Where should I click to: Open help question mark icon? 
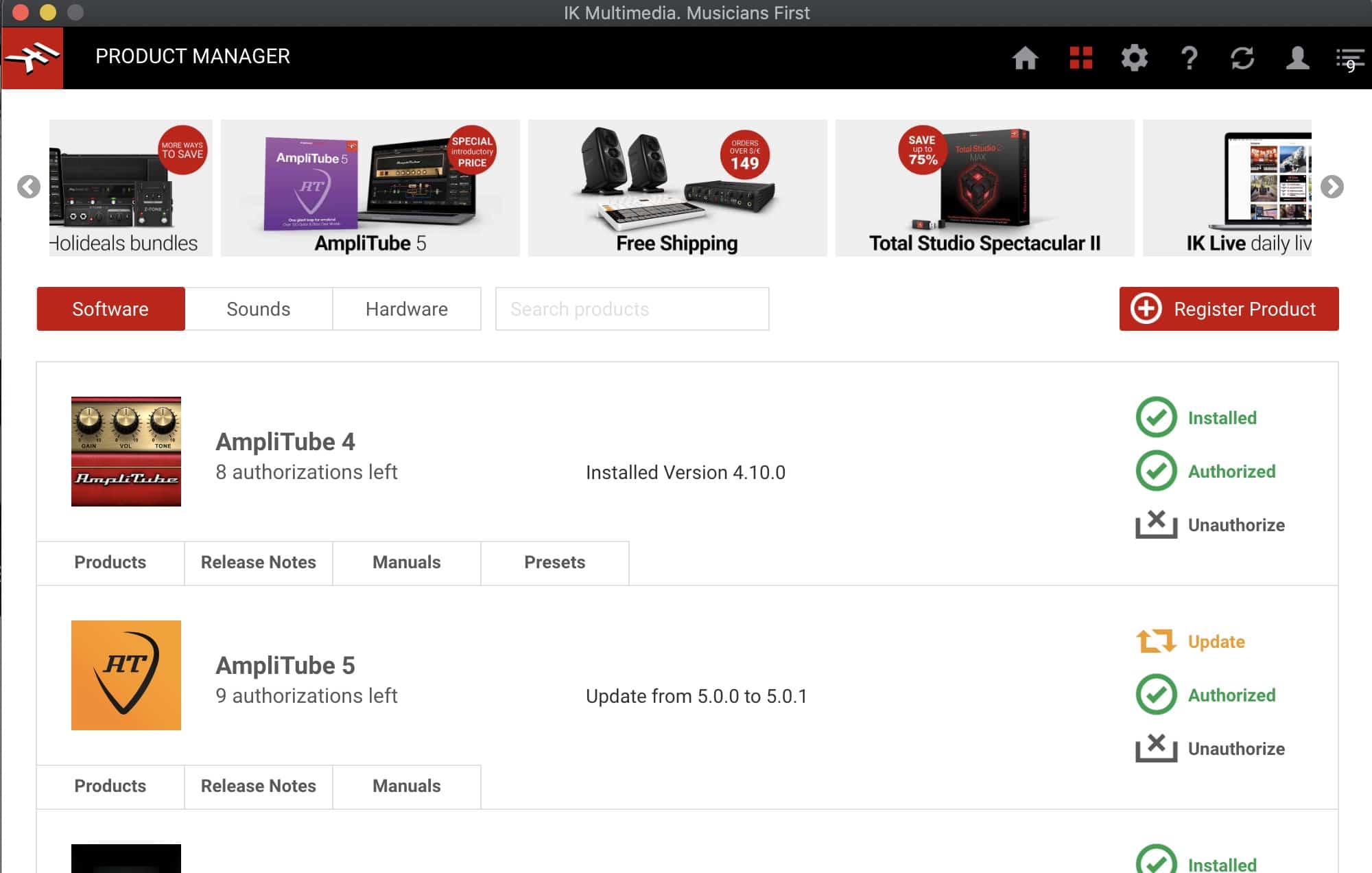1189,58
